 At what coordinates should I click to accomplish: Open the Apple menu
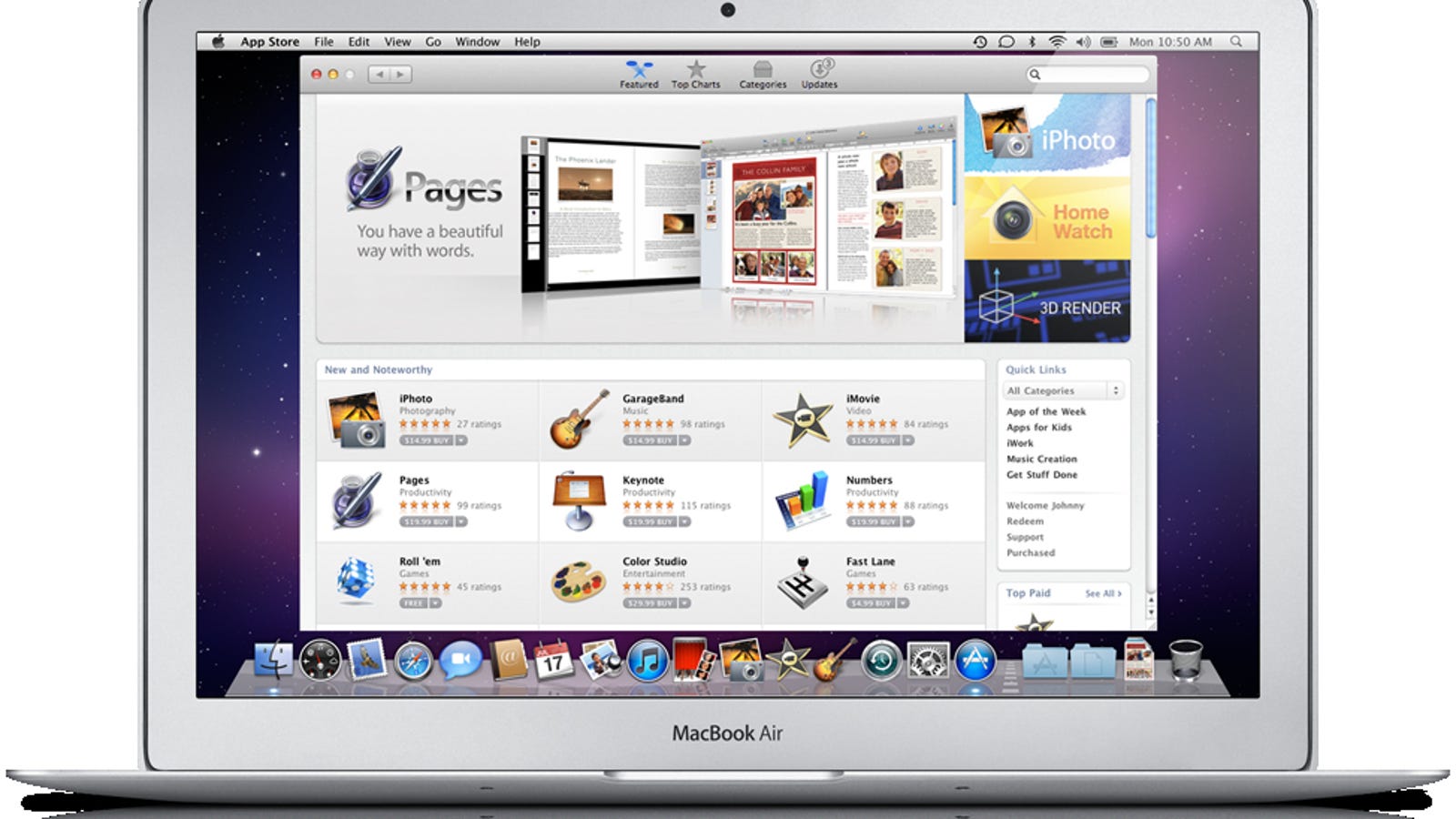tap(217, 41)
